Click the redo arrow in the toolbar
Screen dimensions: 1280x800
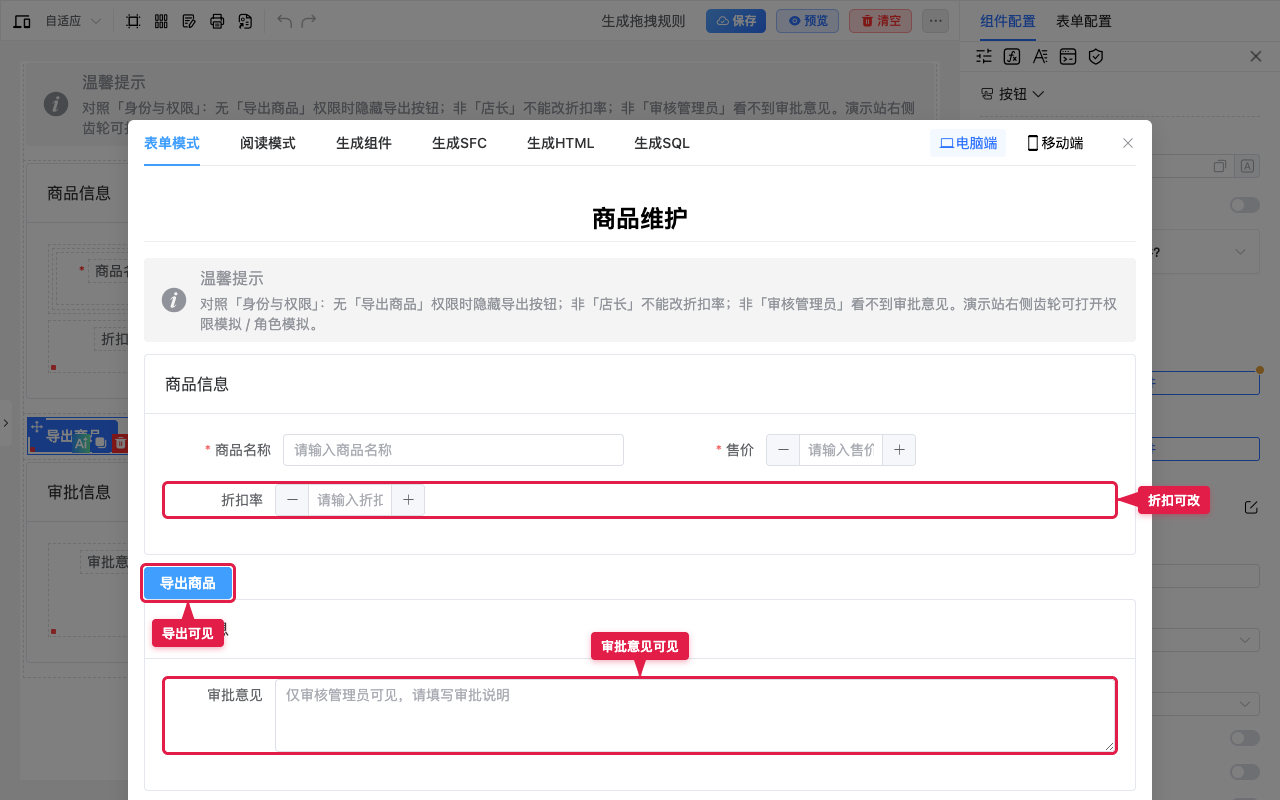[x=309, y=21]
